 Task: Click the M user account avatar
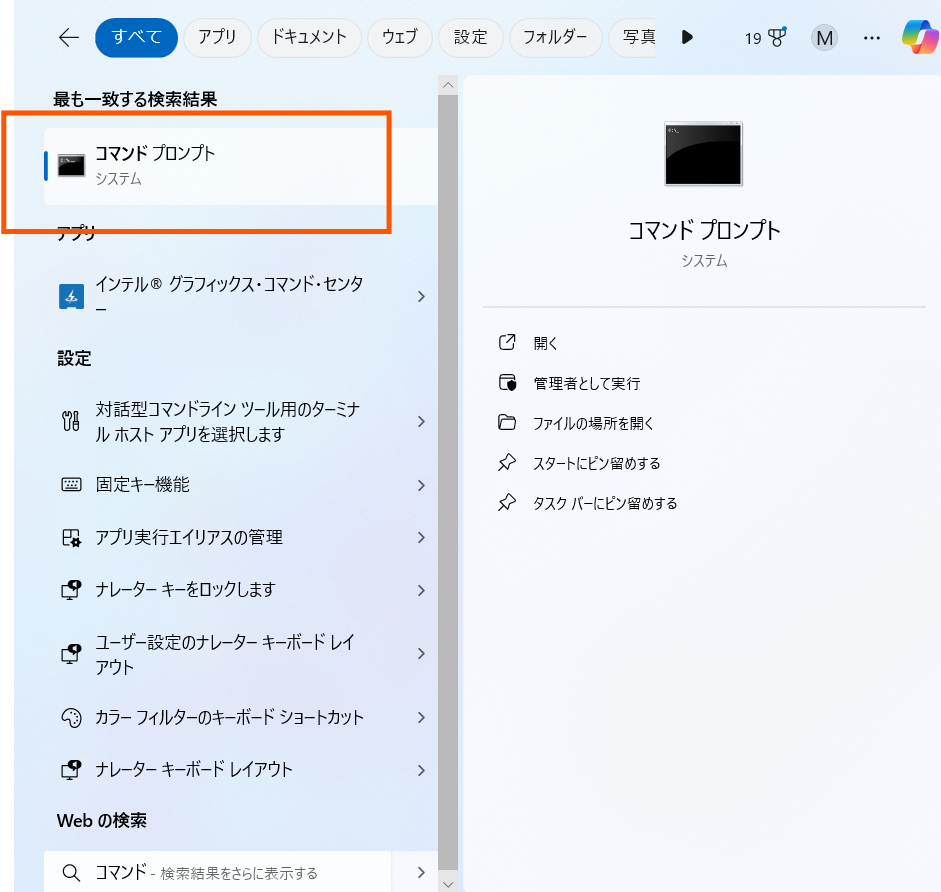pos(824,38)
